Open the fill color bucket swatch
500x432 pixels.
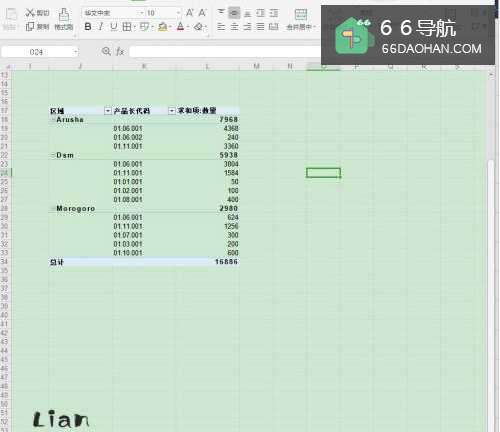click(163, 26)
